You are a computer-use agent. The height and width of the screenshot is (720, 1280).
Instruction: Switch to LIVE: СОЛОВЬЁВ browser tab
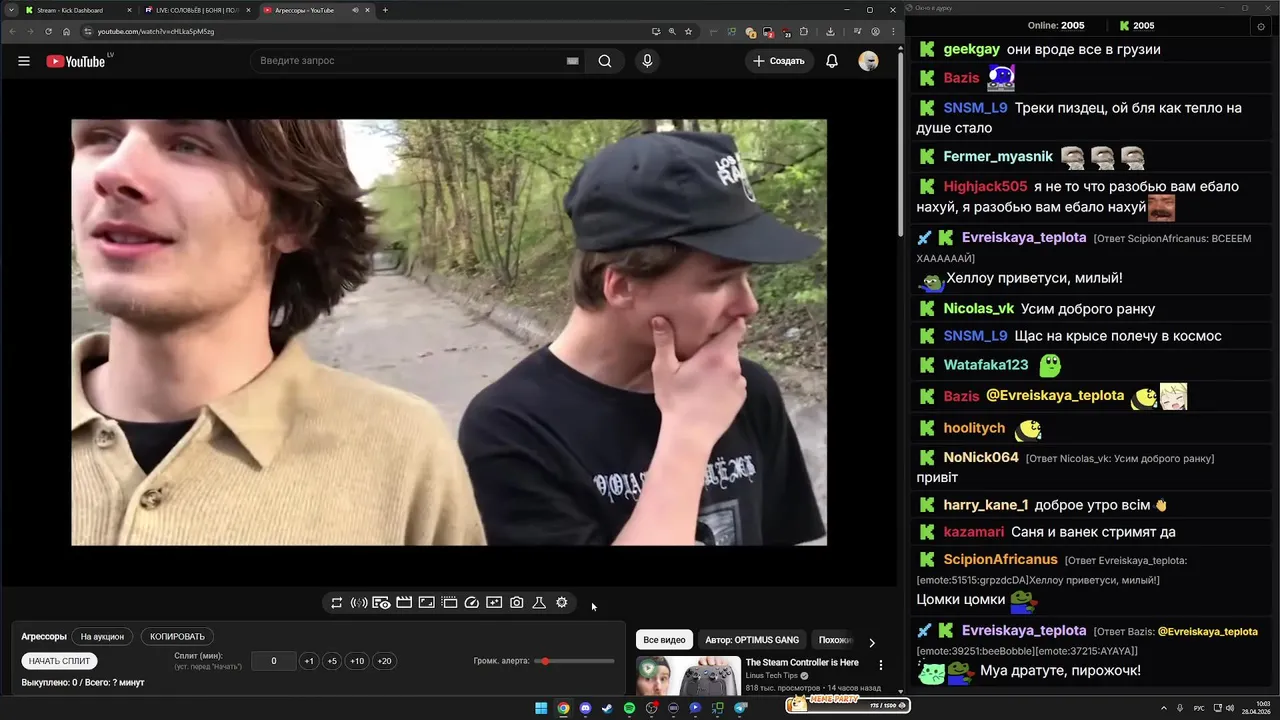(x=197, y=10)
